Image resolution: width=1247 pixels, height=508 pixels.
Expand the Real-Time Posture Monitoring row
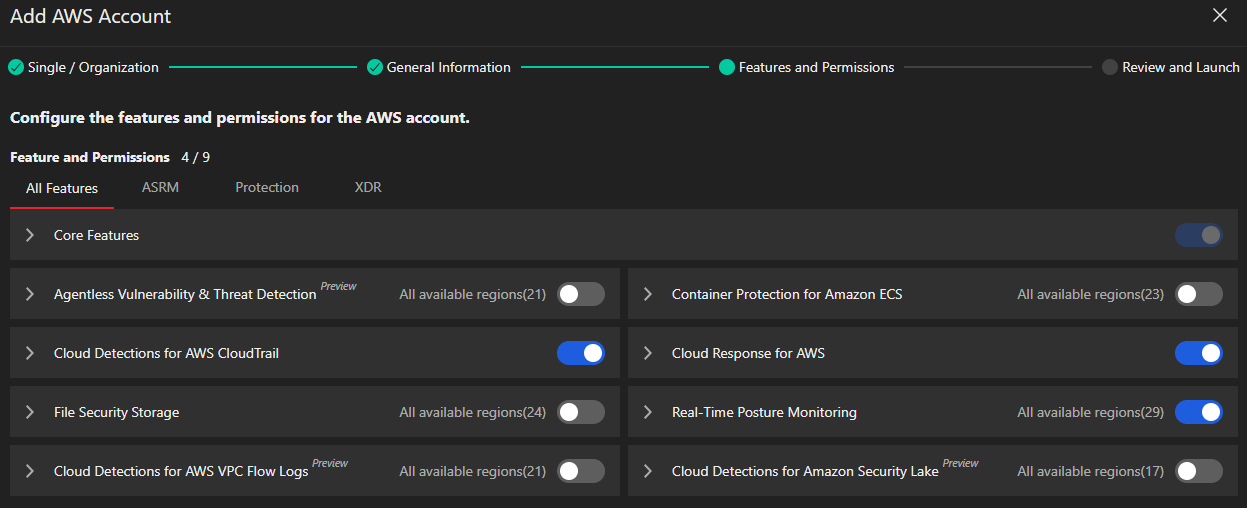[648, 412]
